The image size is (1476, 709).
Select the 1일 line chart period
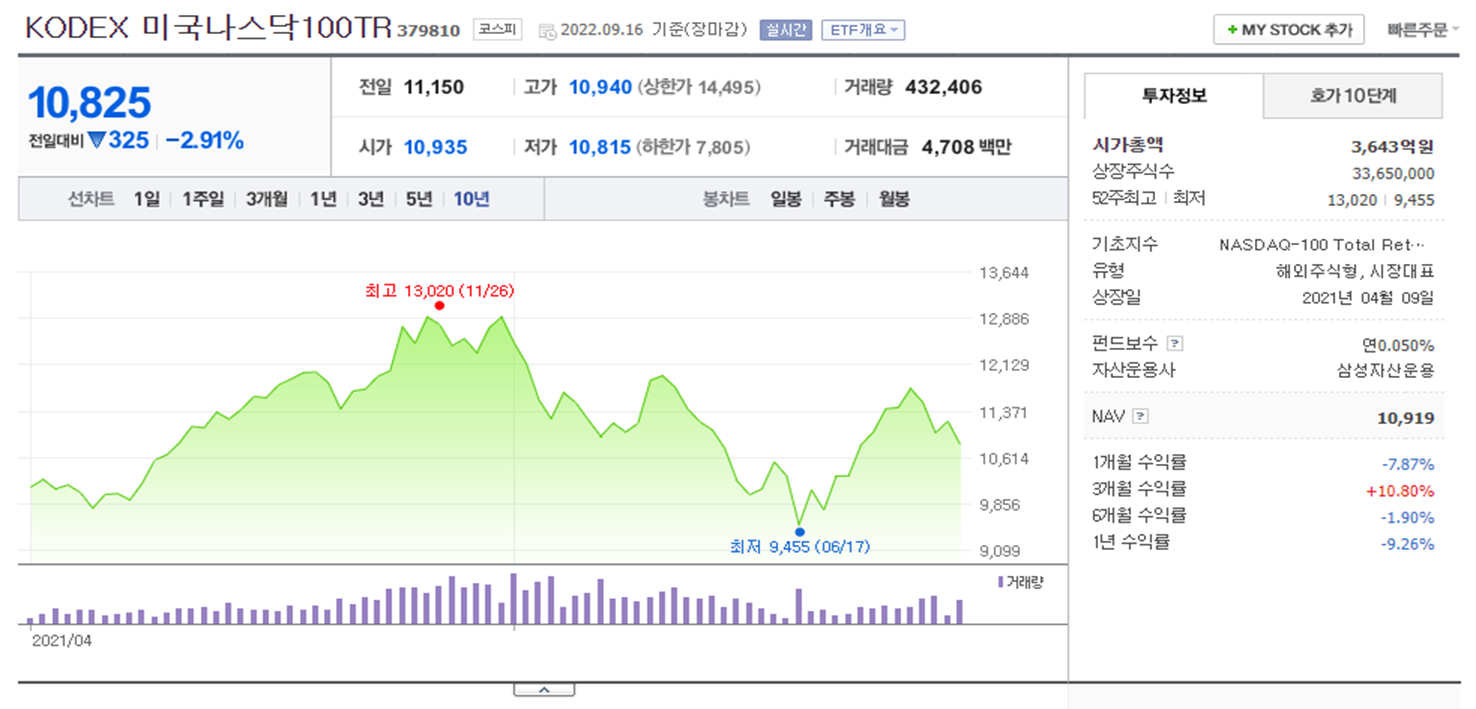pyautogui.click(x=146, y=199)
